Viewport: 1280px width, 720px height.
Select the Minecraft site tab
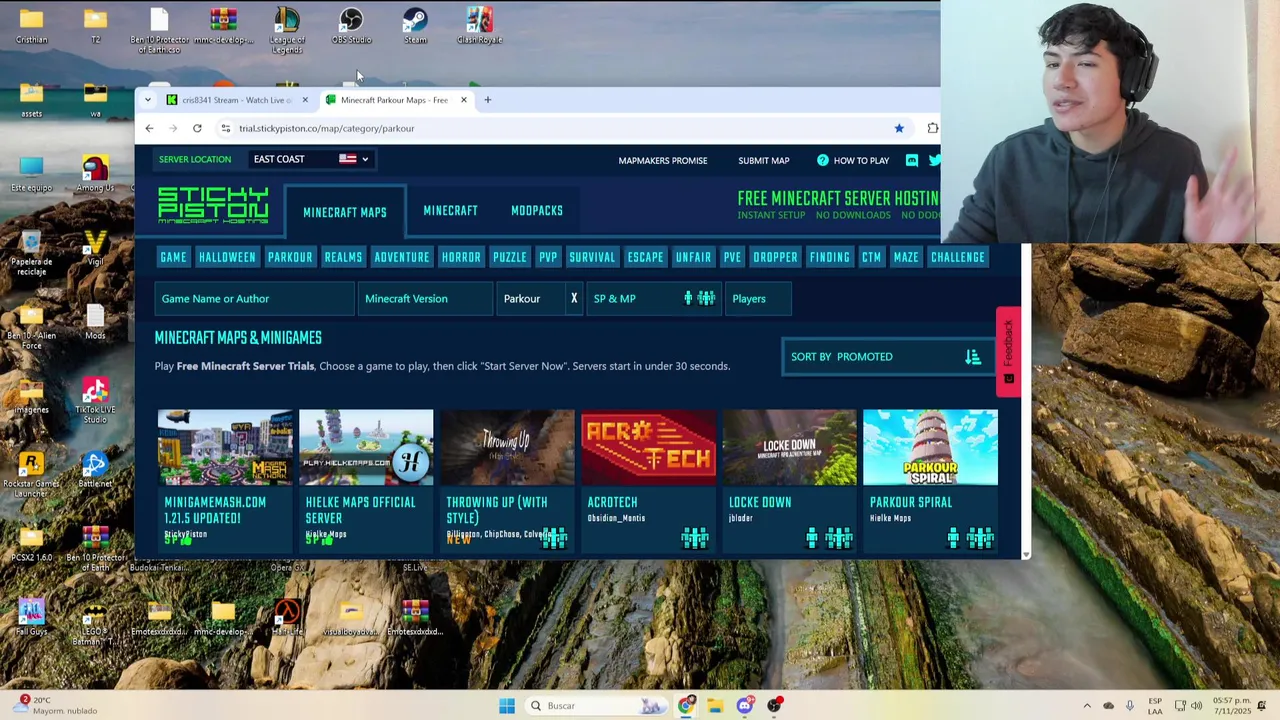[450, 211]
